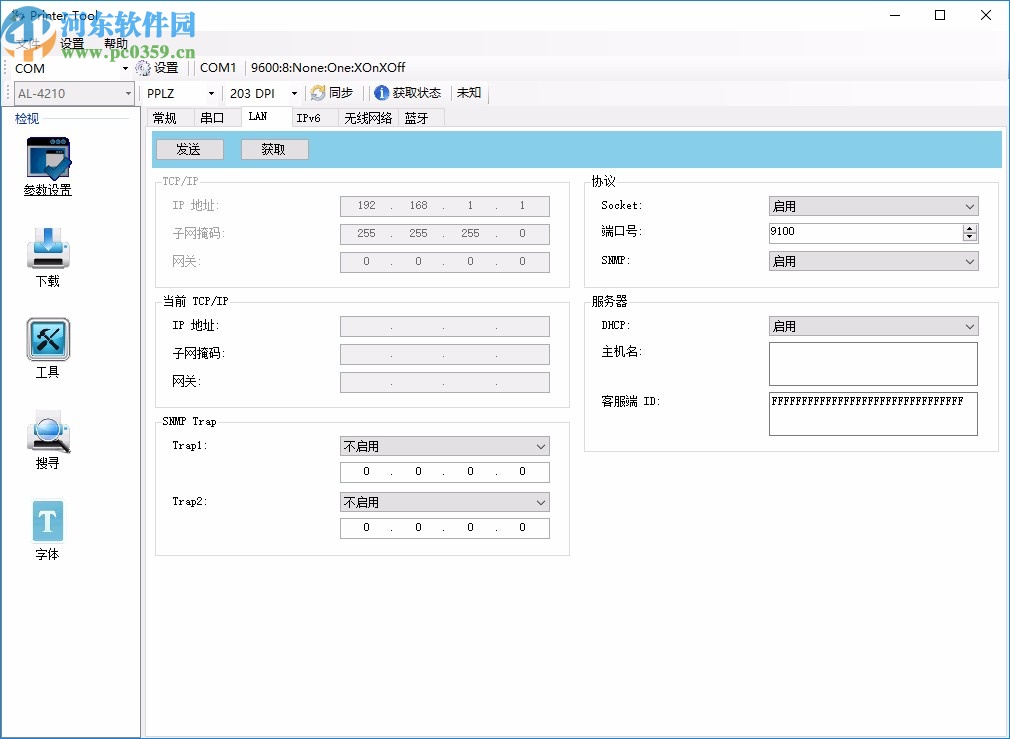The height and width of the screenshot is (739, 1010).
Task: Increase 端口号 using the stepper arrow
Action: 970,227
